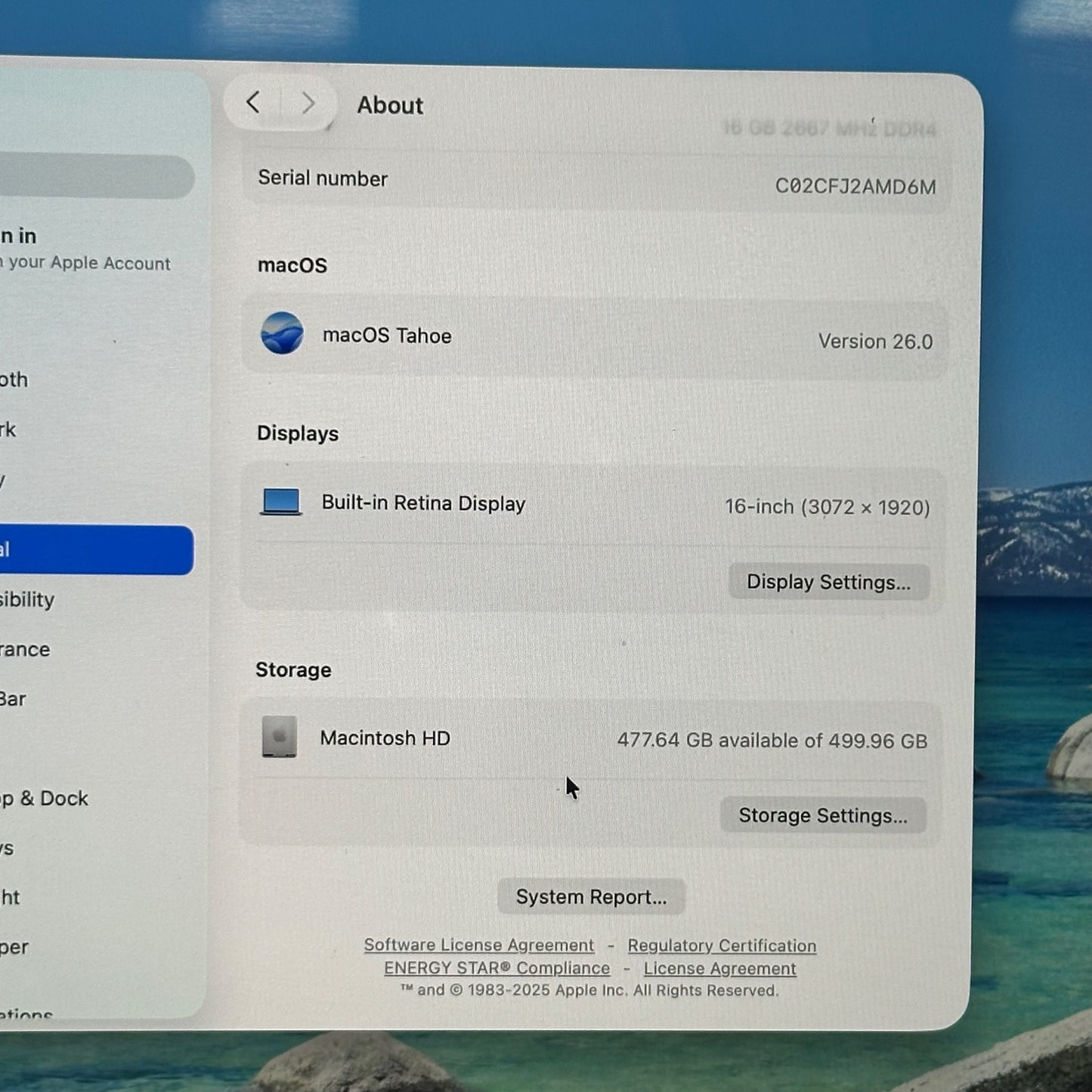Click the macOS section heading

click(x=292, y=265)
